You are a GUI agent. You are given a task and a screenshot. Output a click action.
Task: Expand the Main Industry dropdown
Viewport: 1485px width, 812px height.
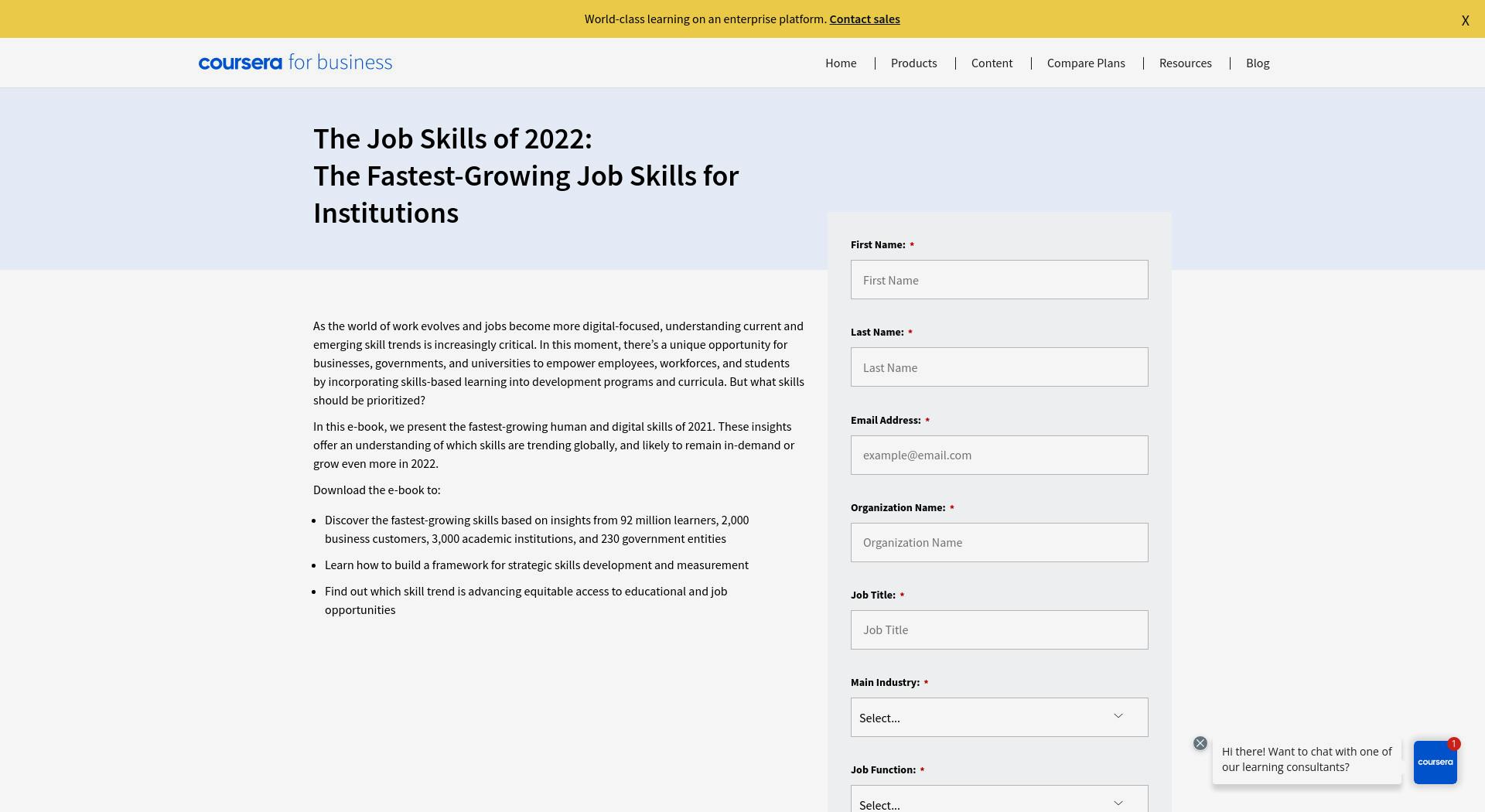(x=999, y=718)
